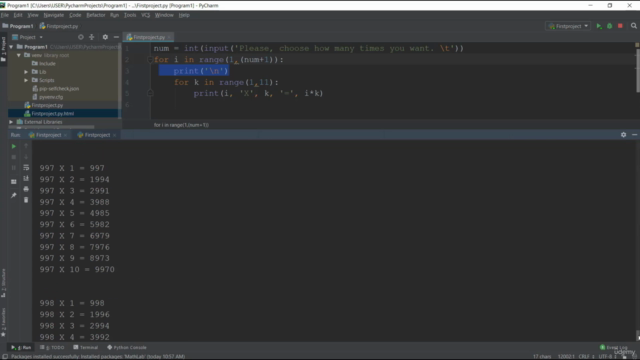Viewport: 640px width, 360px height.
Task: Close the Firstproject.py editor tab
Action: [x=169, y=37]
